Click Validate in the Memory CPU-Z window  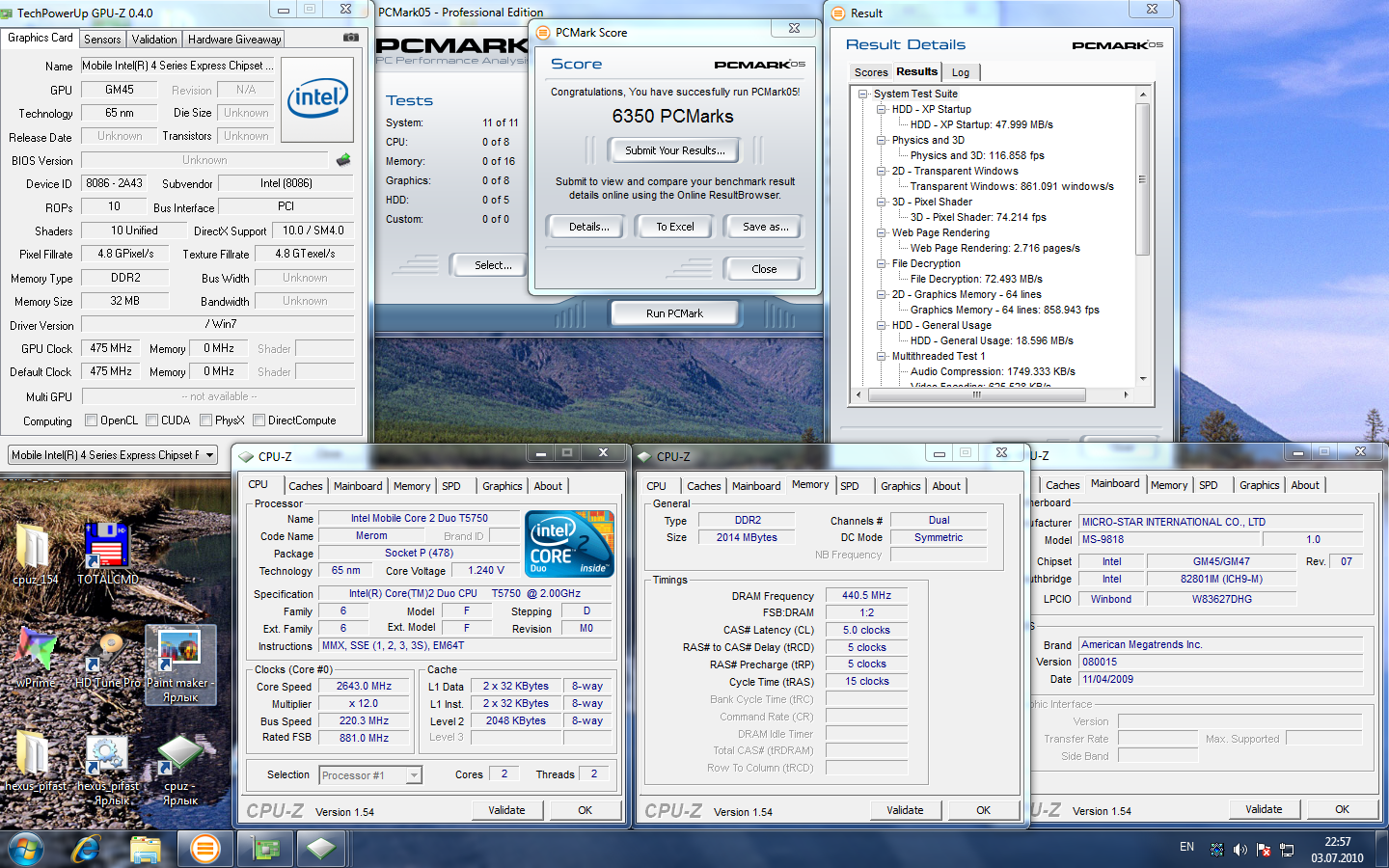click(x=905, y=810)
